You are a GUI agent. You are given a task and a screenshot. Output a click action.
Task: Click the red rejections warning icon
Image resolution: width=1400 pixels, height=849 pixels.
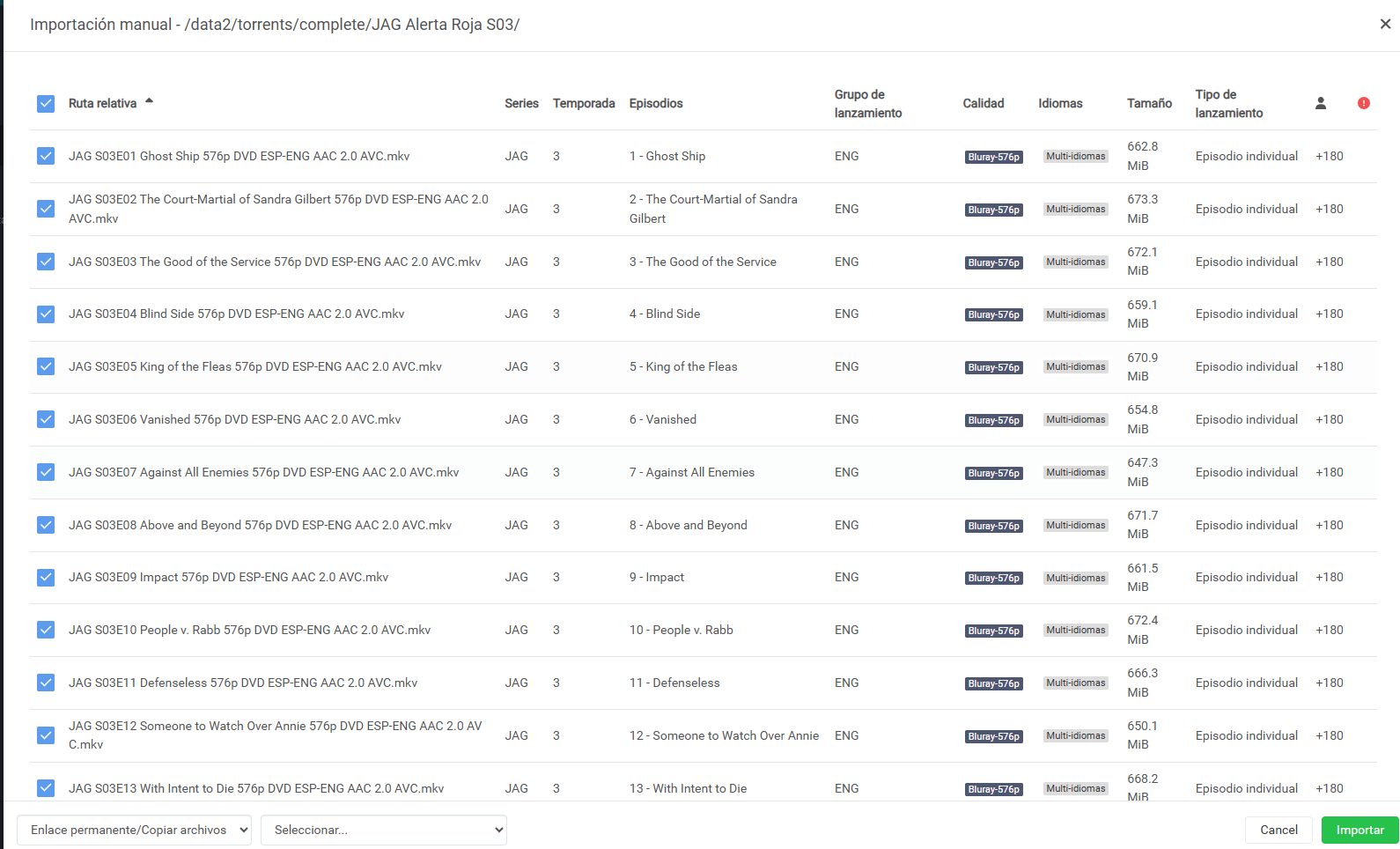[x=1364, y=103]
